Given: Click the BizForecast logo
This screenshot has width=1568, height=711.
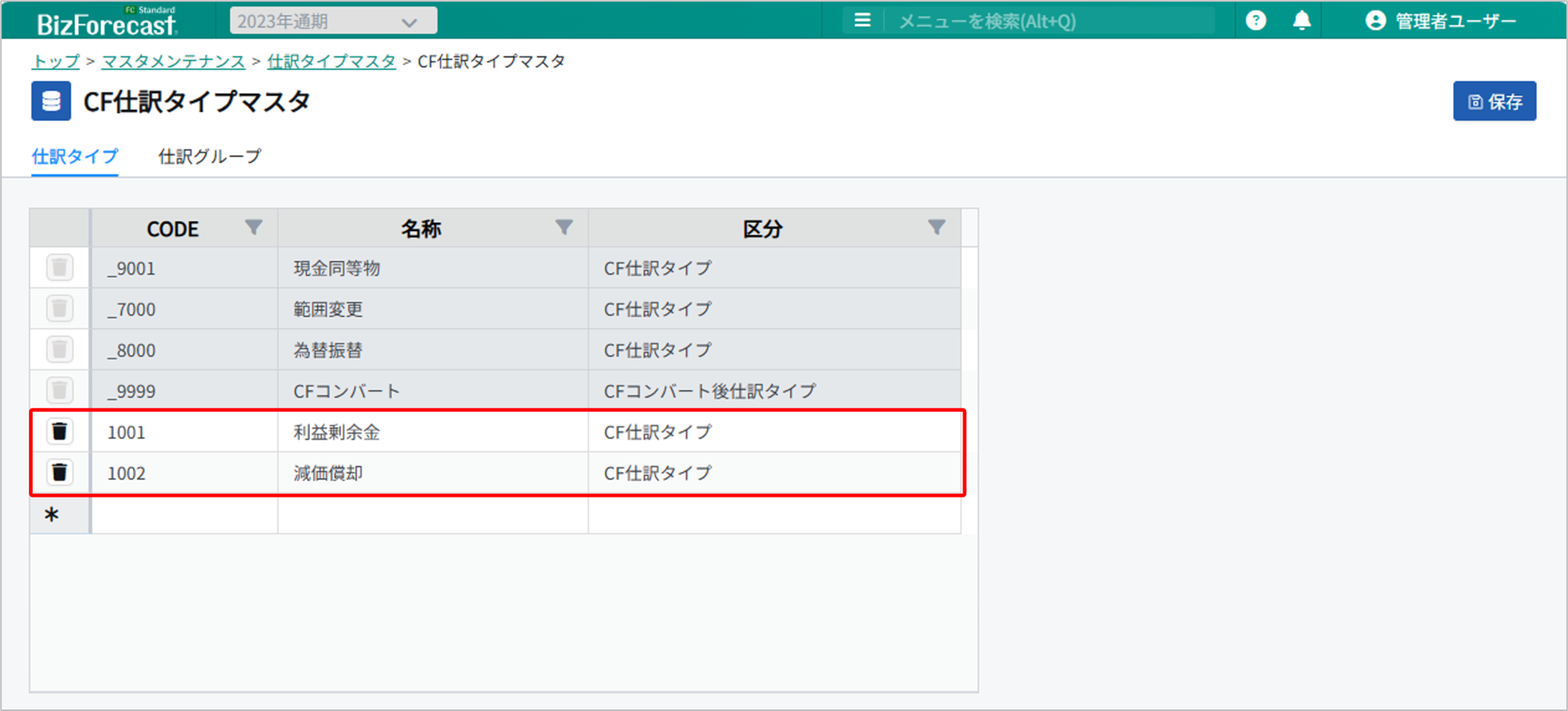Looking at the screenshot, I should [x=106, y=22].
